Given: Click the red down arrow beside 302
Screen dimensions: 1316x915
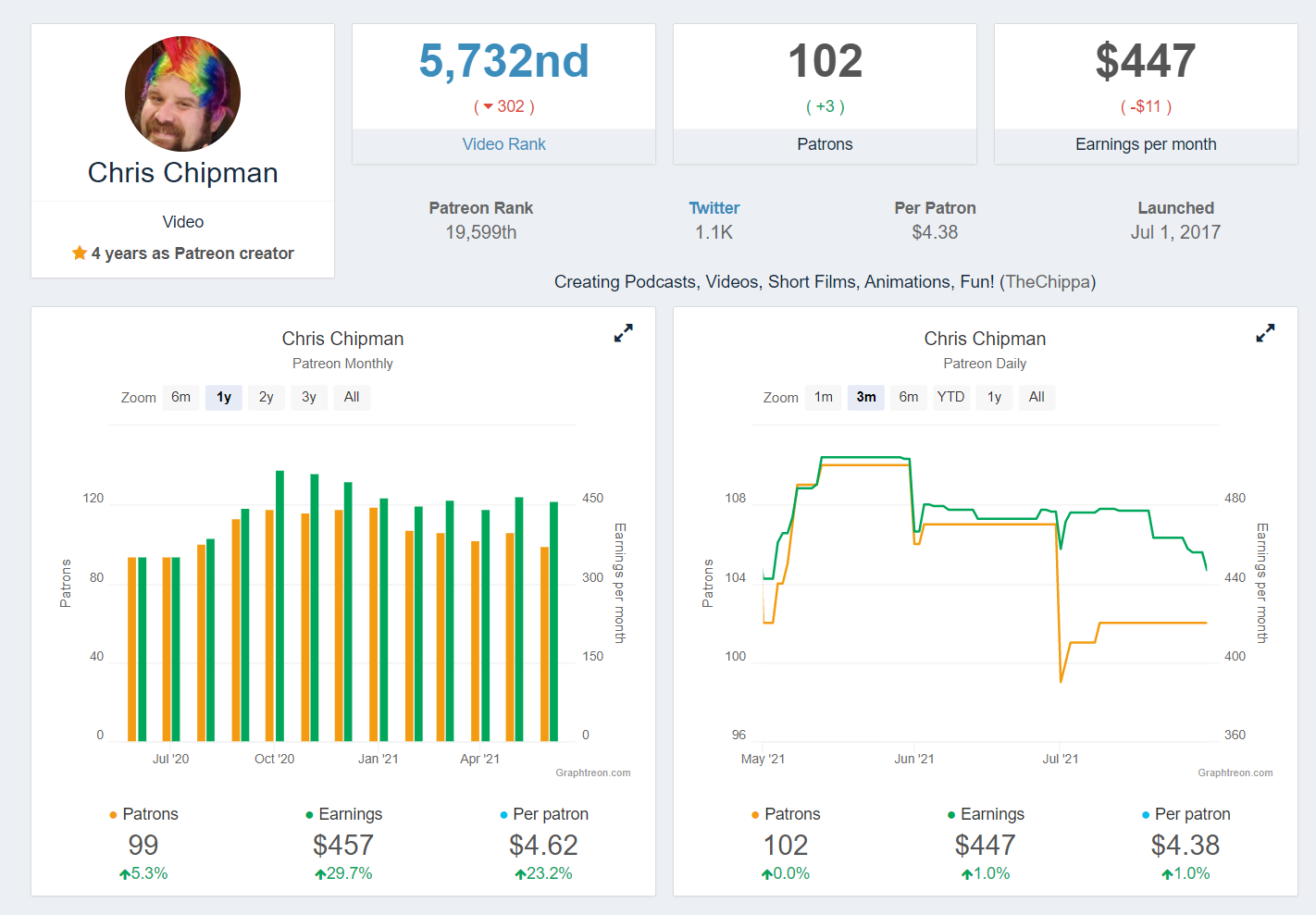Looking at the screenshot, I should tap(488, 107).
